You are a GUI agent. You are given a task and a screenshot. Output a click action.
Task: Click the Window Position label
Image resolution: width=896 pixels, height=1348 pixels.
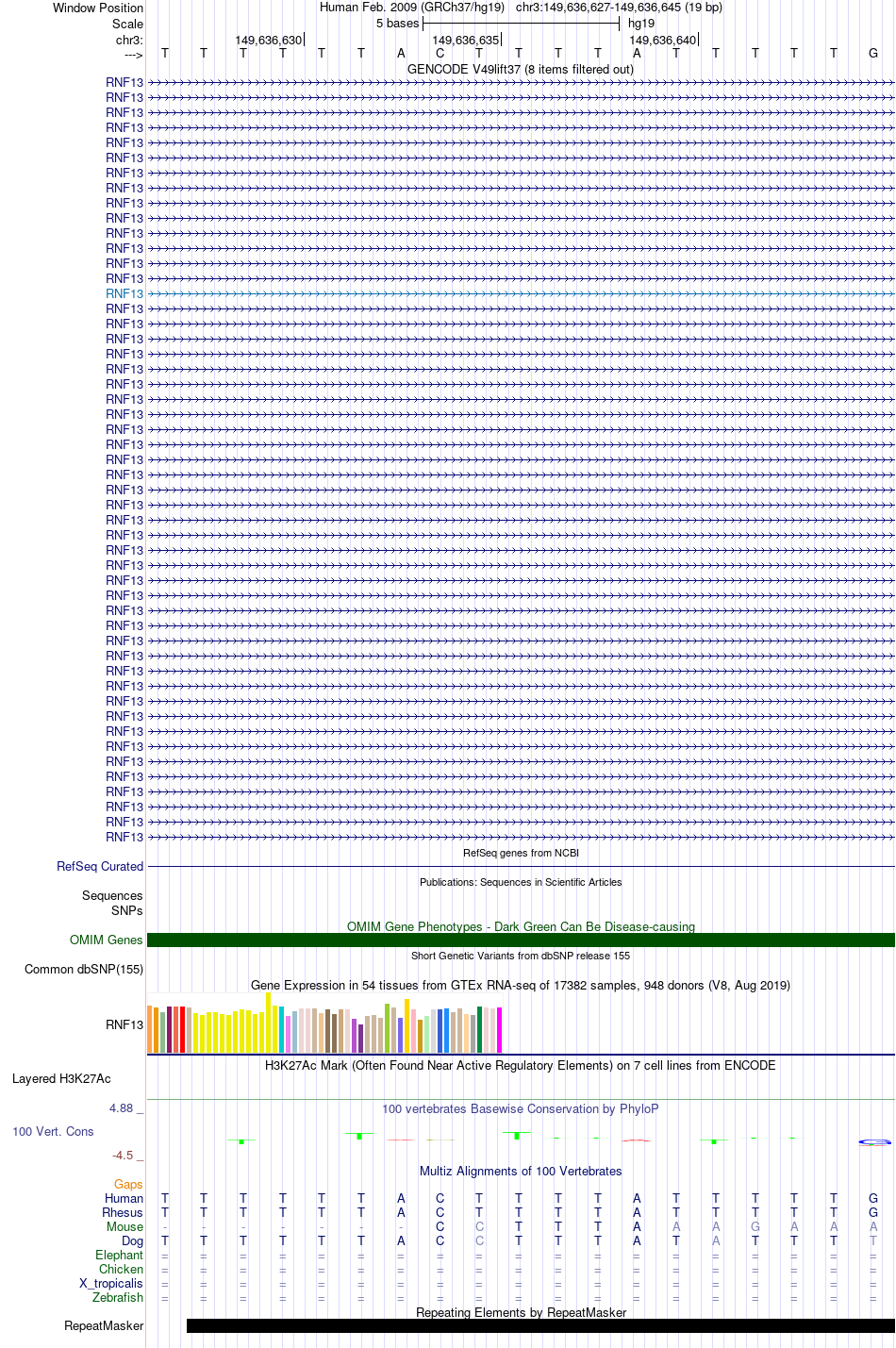[x=98, y=8]
